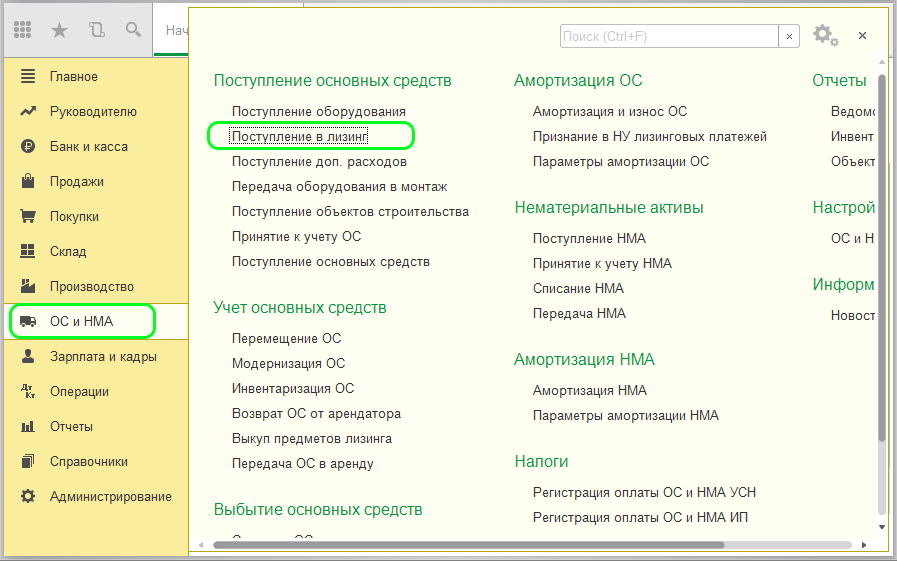
Task: Open Модернизация ОС
Action: click(x=288, y=364)
